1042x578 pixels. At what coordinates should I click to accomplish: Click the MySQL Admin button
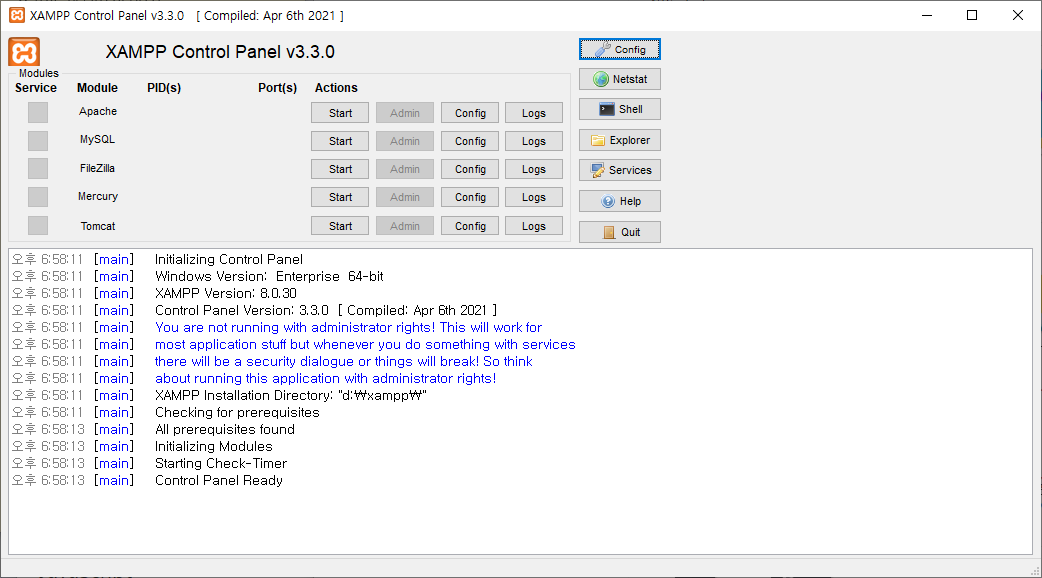click(x=405, y=141)
